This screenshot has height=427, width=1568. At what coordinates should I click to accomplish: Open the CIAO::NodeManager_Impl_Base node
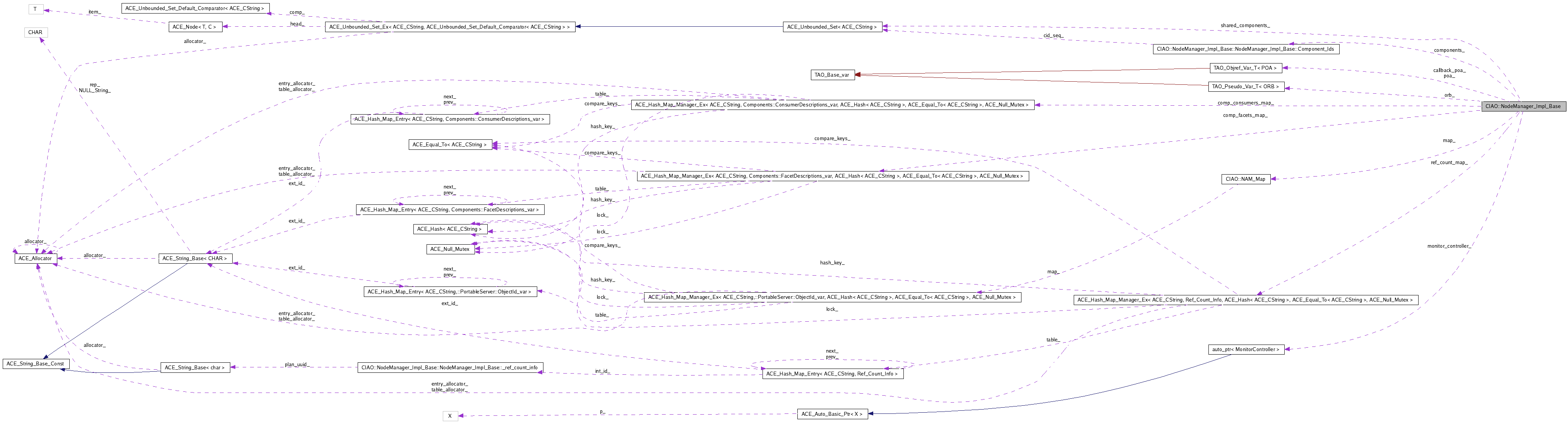pos(1523,106)
